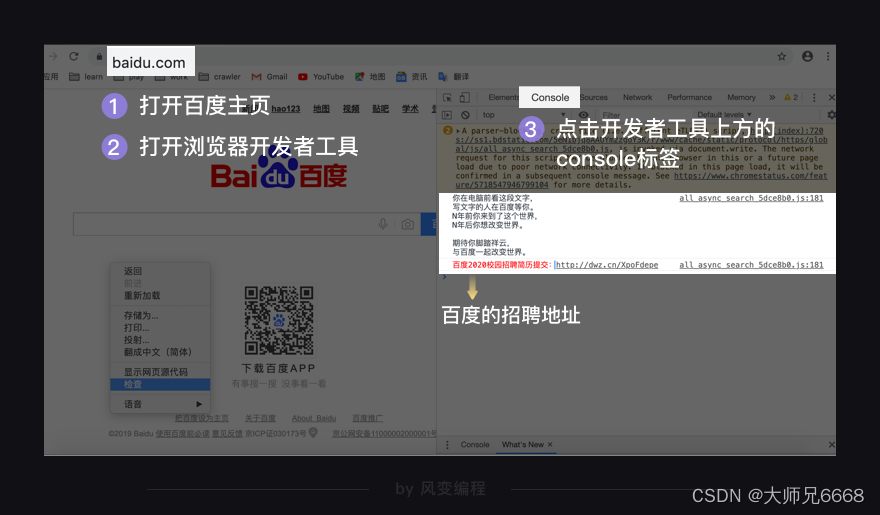The image size is (880, 515).
Task: Choose 翻成中文（简体）in the context menu
Action: (161, 352)
